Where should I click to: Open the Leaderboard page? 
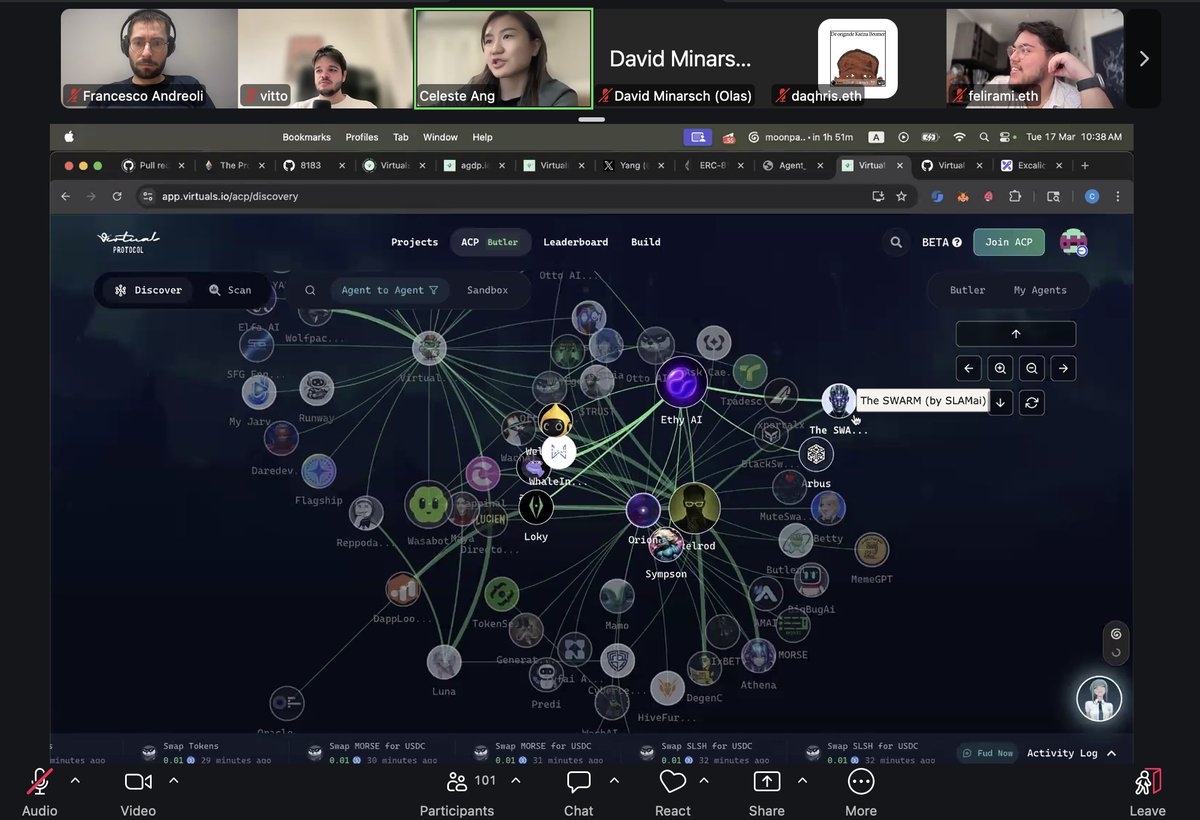coord(576,242)
